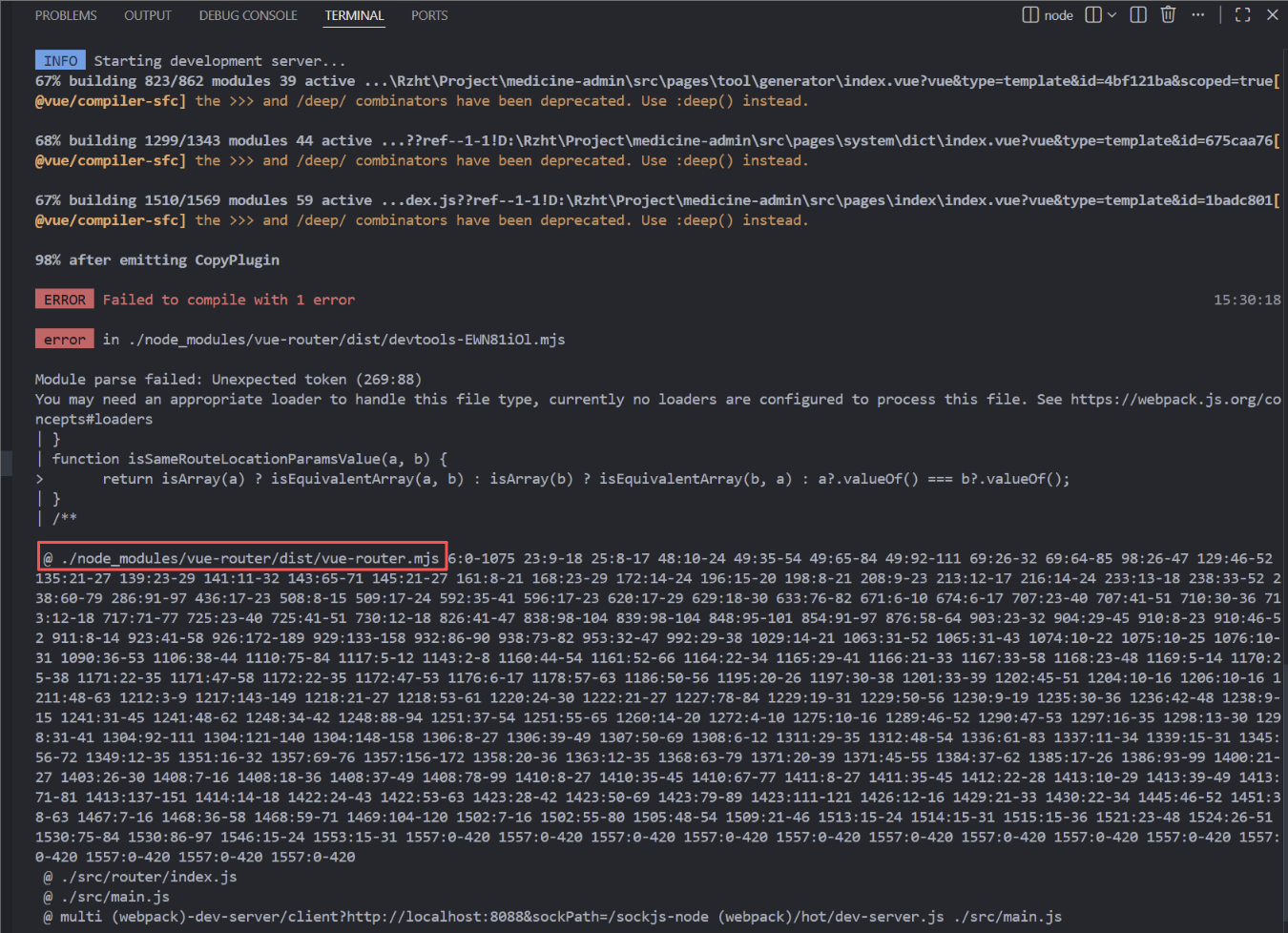The width and height of the screenshot is (1288, 933).
Task: Click 'Module parse failed: Unexpected token (269:88)' line
Action: [228, 380]
